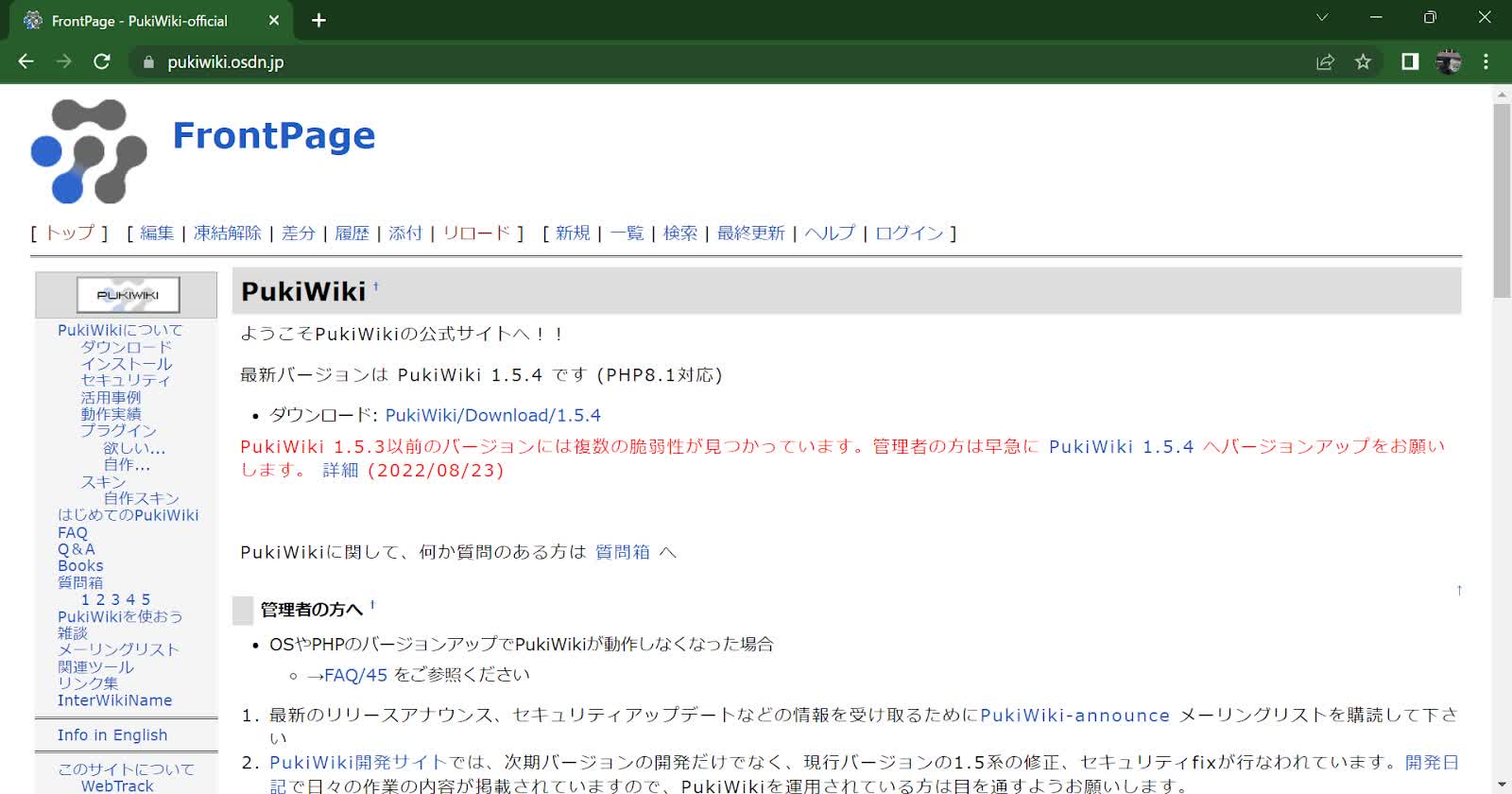This screenshot has height=794, width=1512.
Task: Open the ダウンロード sidebar link
Action: [x=127, y=347]
